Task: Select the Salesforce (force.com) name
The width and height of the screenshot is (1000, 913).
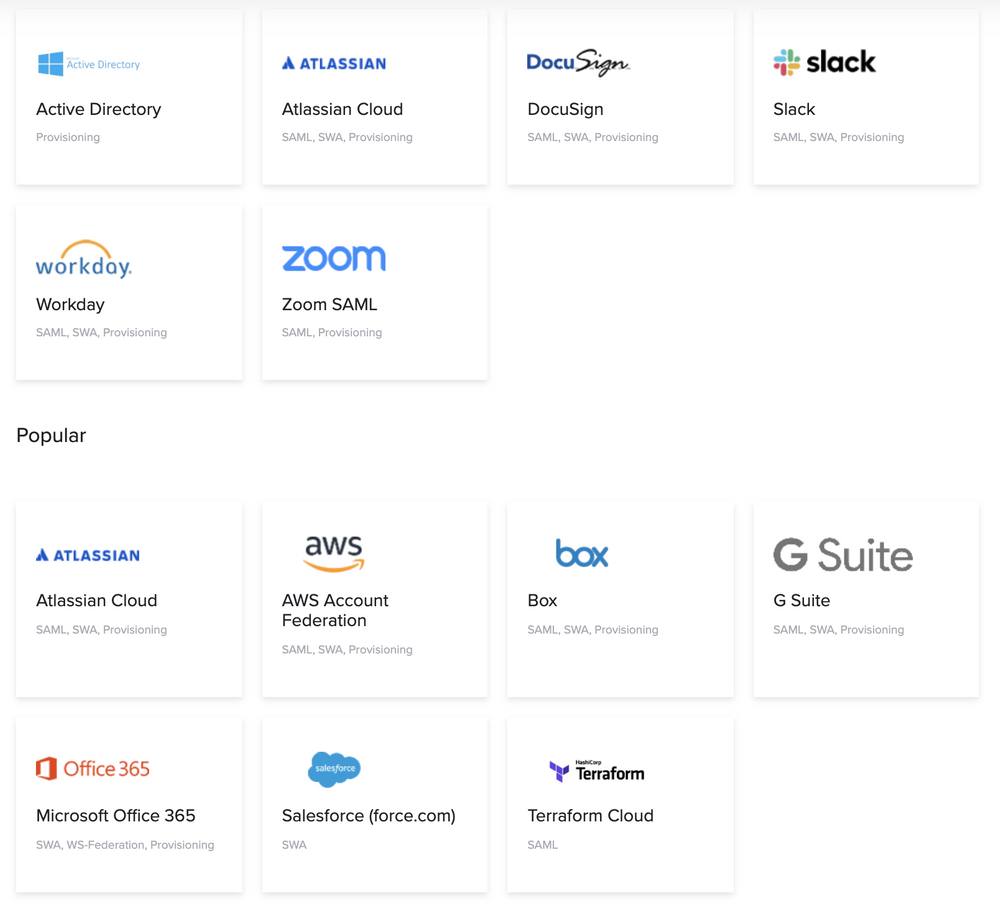Action: (368, 815)
